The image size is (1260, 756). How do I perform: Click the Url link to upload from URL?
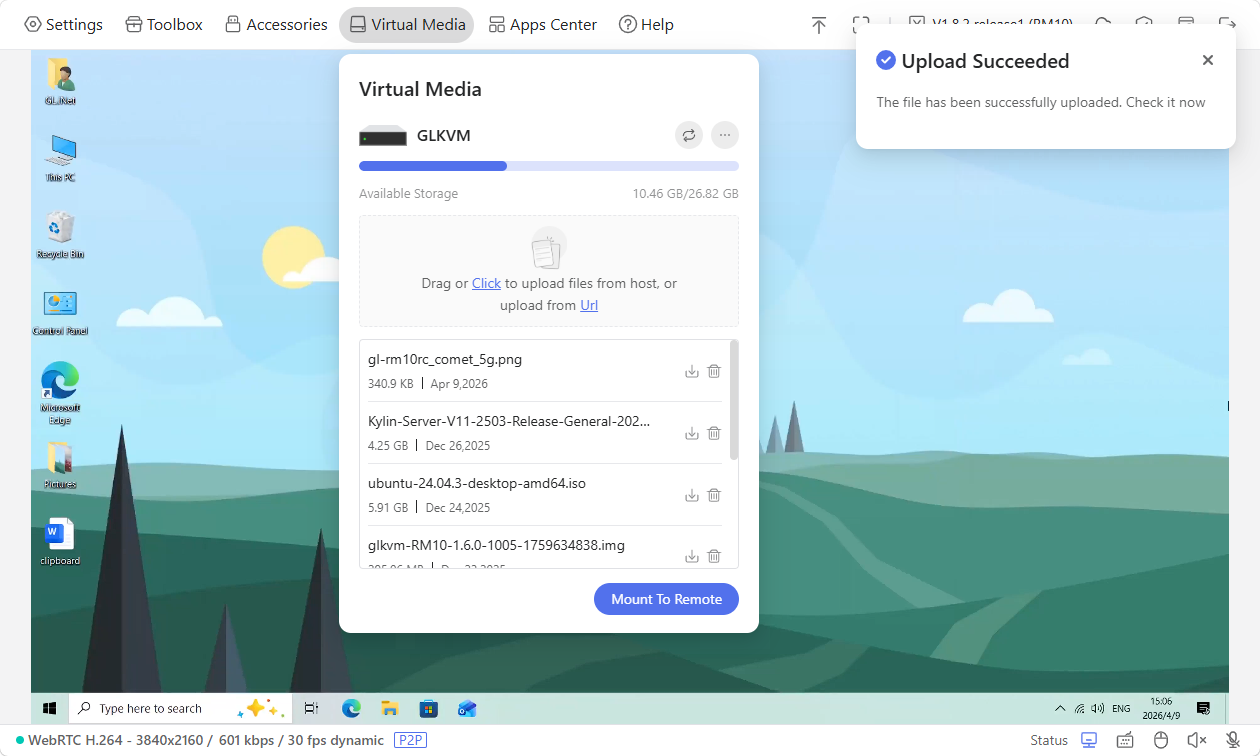click(588, 305)
